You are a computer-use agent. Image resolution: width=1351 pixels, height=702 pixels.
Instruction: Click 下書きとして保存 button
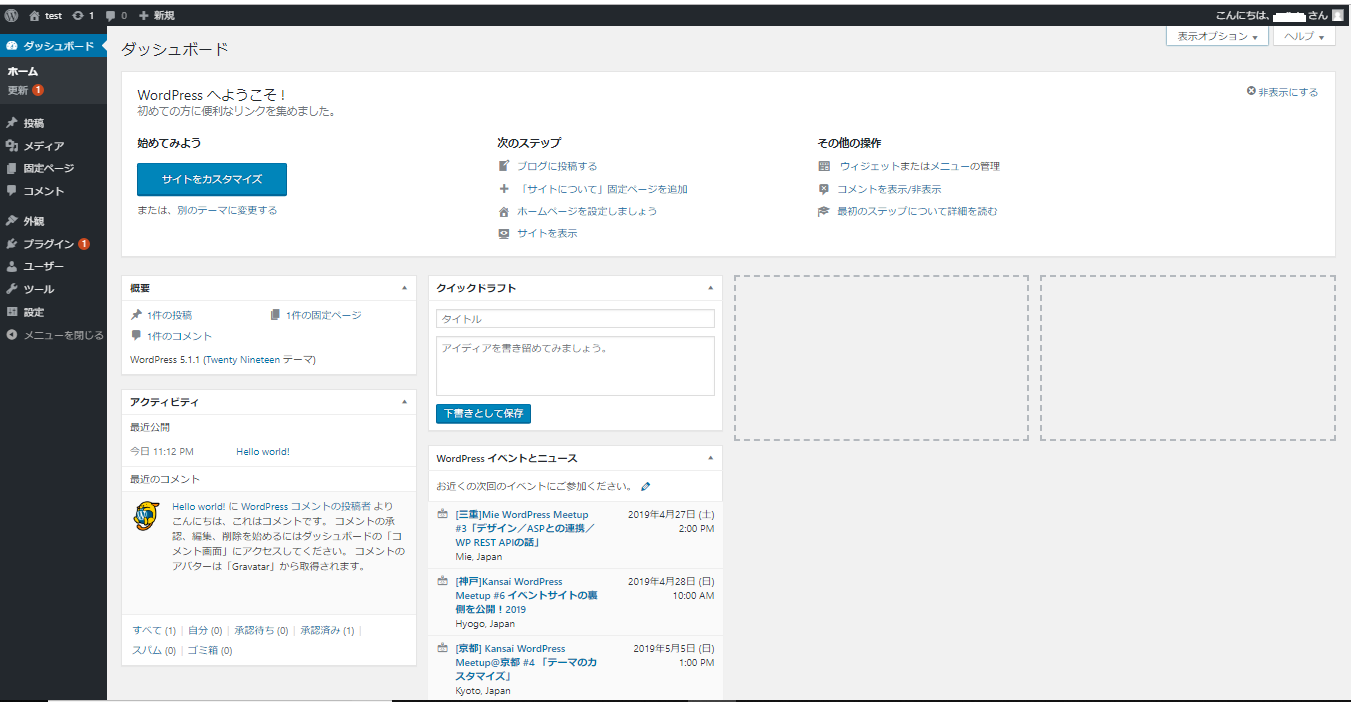coord(483,413)
